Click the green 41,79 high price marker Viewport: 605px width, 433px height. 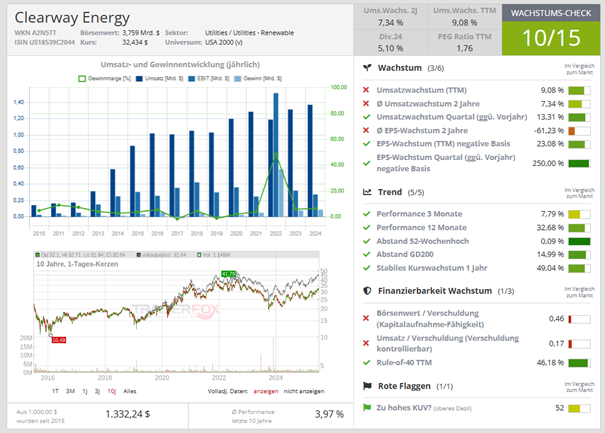coord(228,274)
